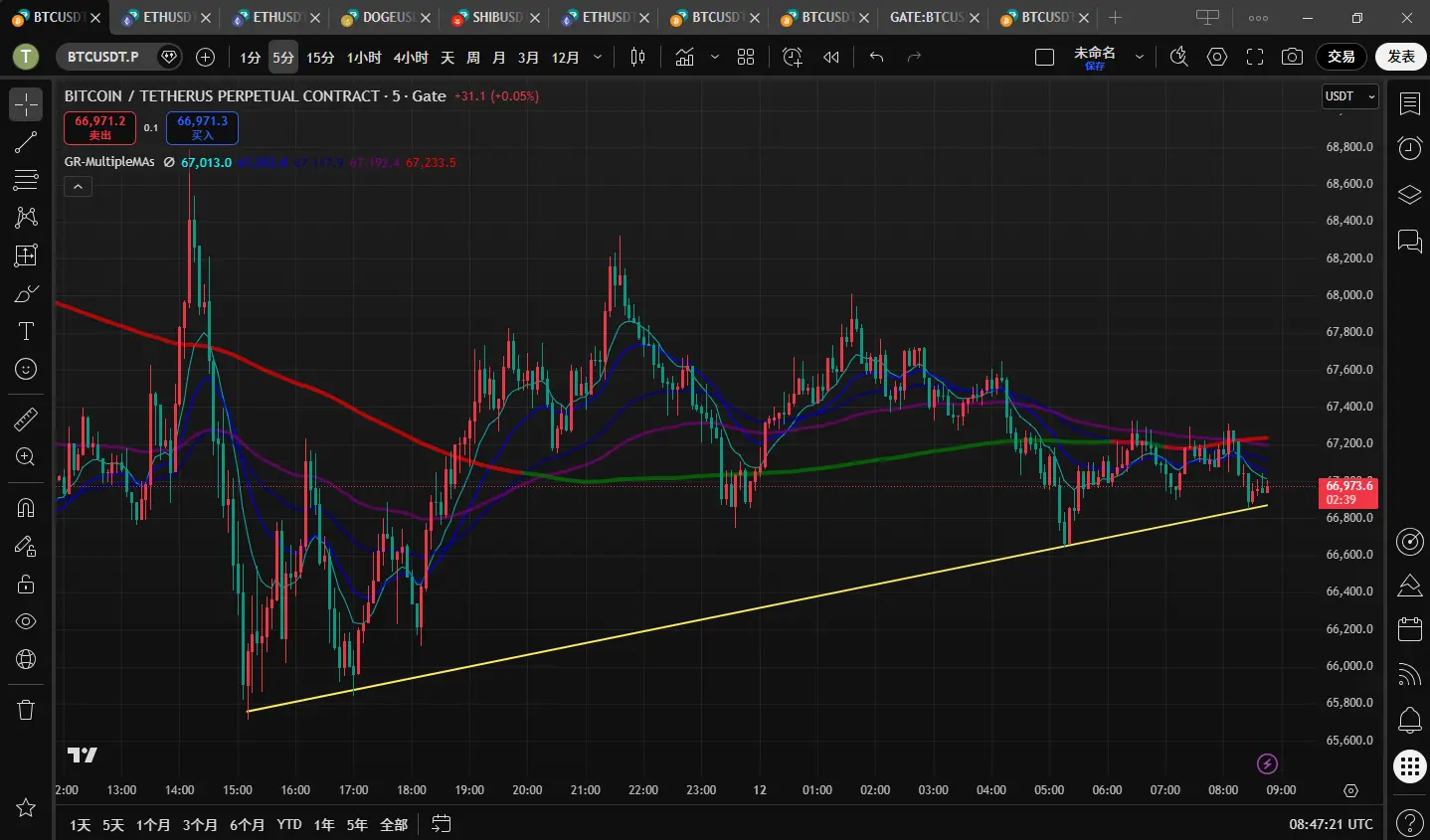This screenshot has height=840, width=1430.
Task: Open the USDT currency dropdown
Action: click(1349, 96)
